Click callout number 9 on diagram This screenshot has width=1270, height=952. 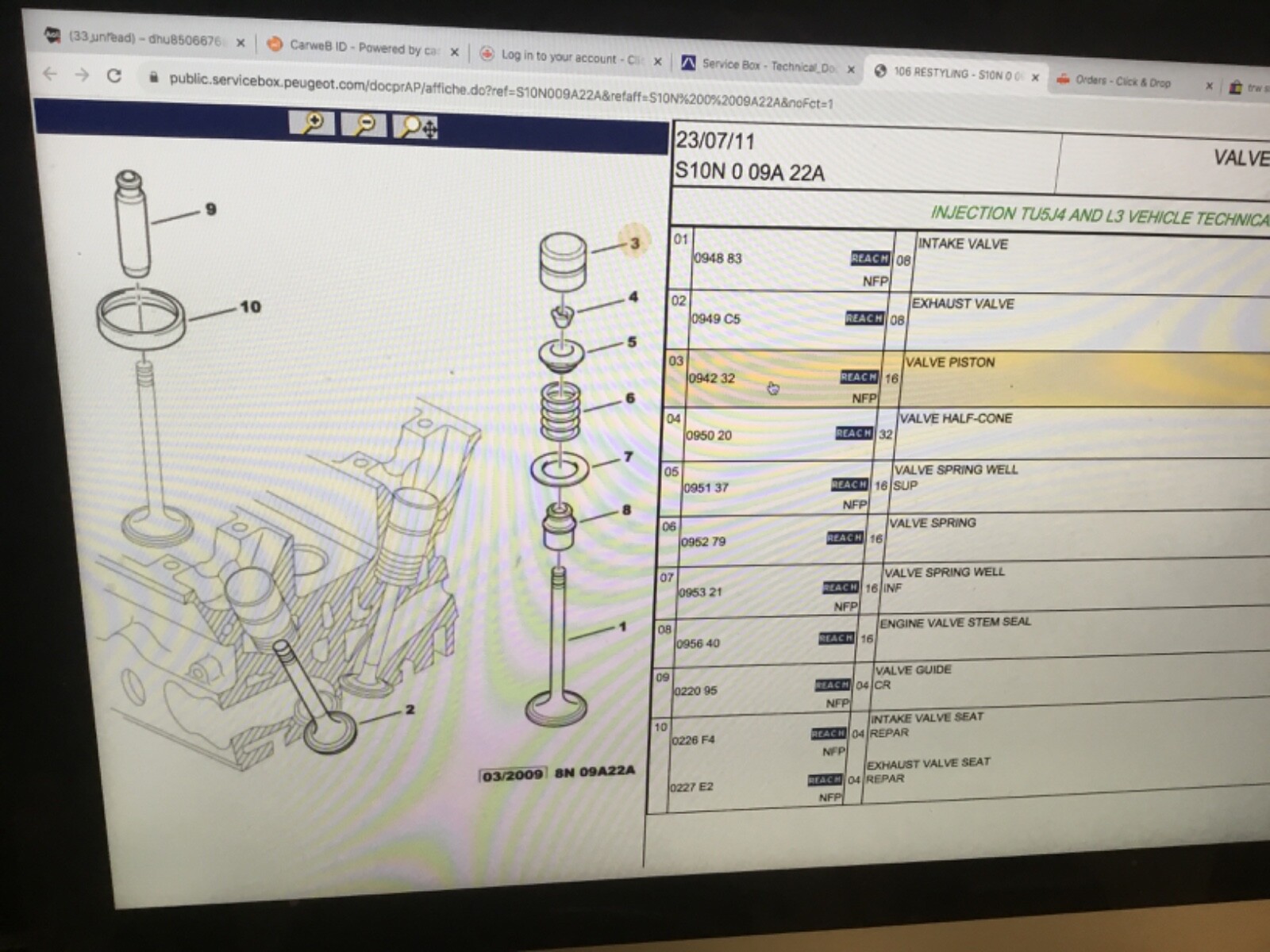(210, 209)
